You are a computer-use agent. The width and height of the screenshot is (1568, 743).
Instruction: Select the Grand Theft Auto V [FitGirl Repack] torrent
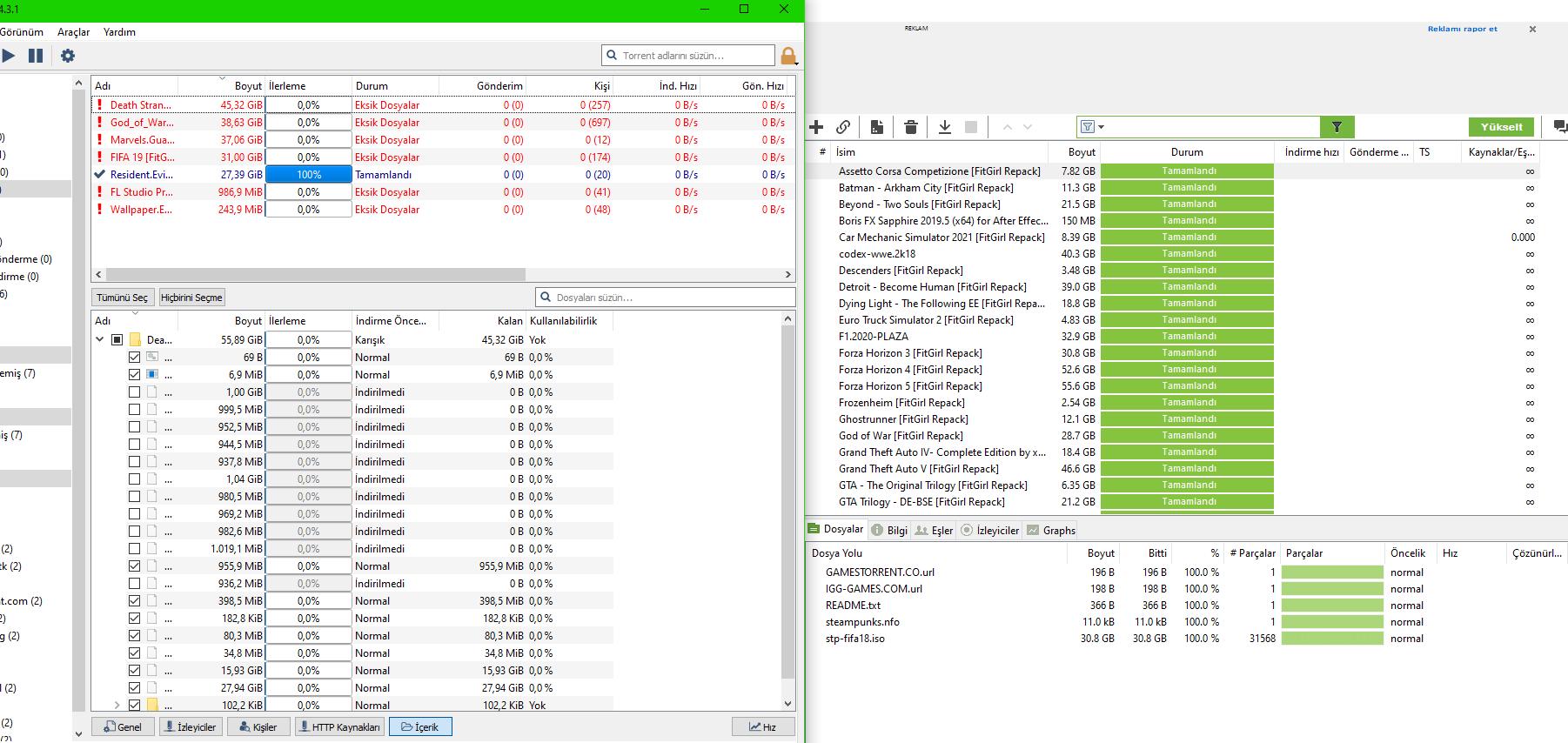1170,469
